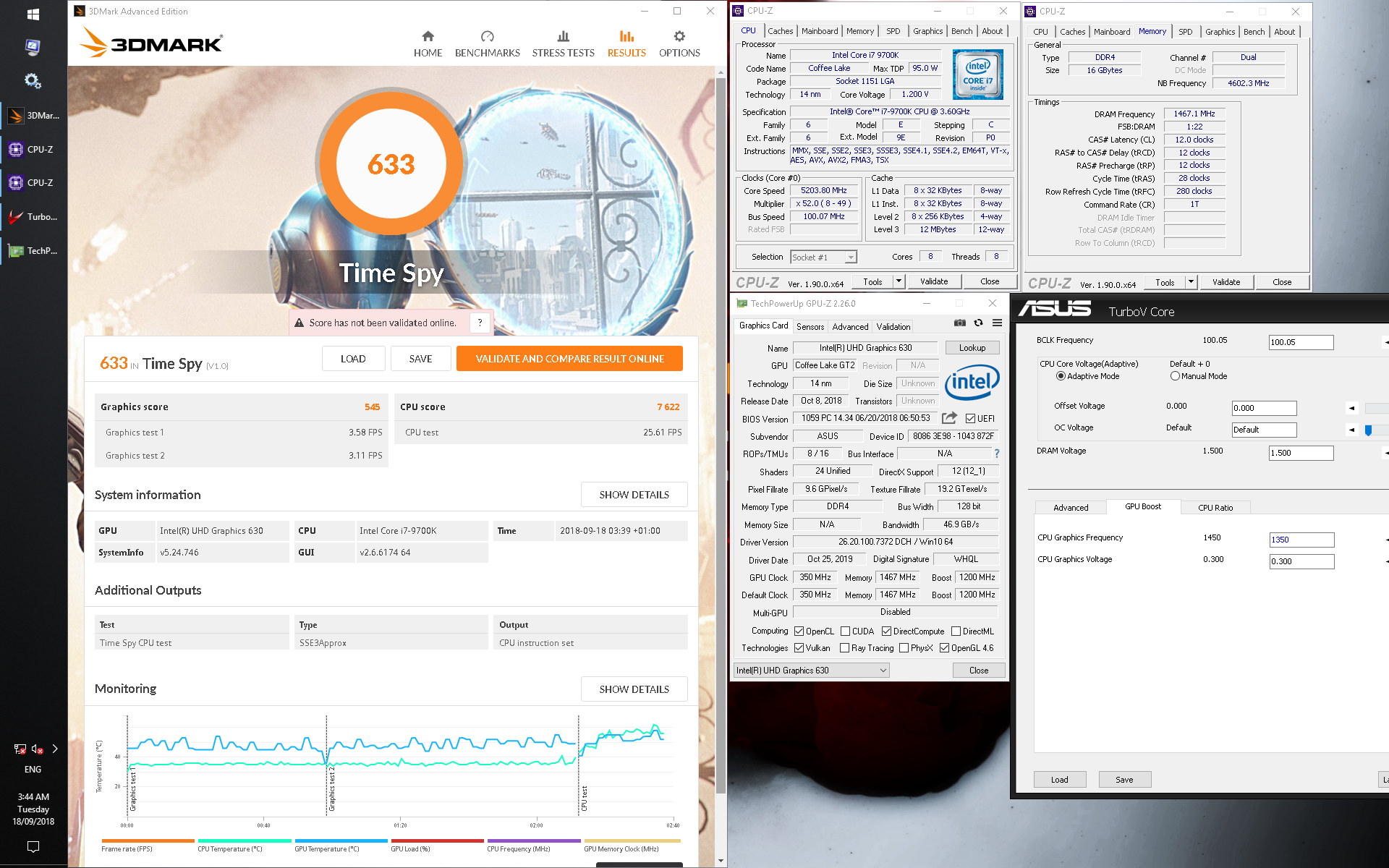Click Bus Interface question mark in GPU-Z
Image resolution: width=1389 pixels, height=868 pixels.
[x=996, y=454]
